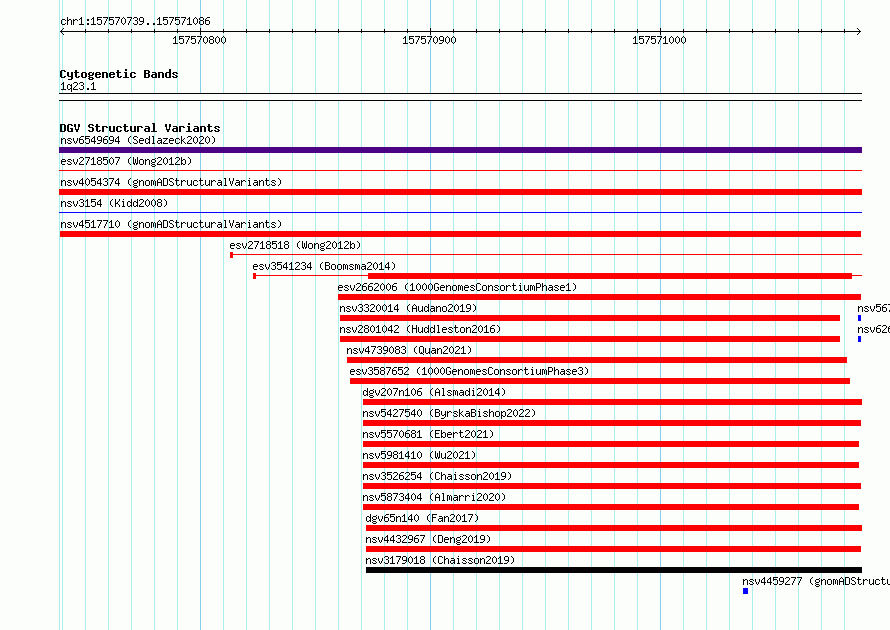Click the 157570900 ruler coordinate
The height and width of the screenshot is (630, 890).
tap(429, 40)
